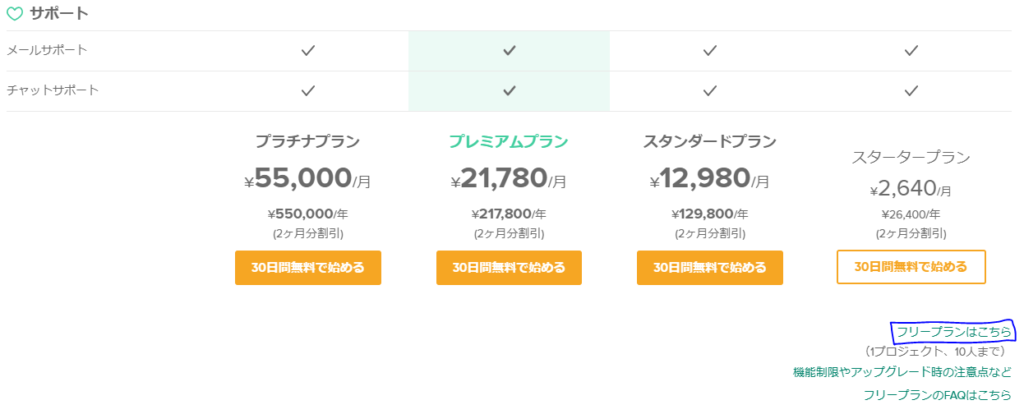Screen dimensions: 1024x414
Task: Click checkmark for チャットサポート under プラチナプラン
Action: click(308, 91)
